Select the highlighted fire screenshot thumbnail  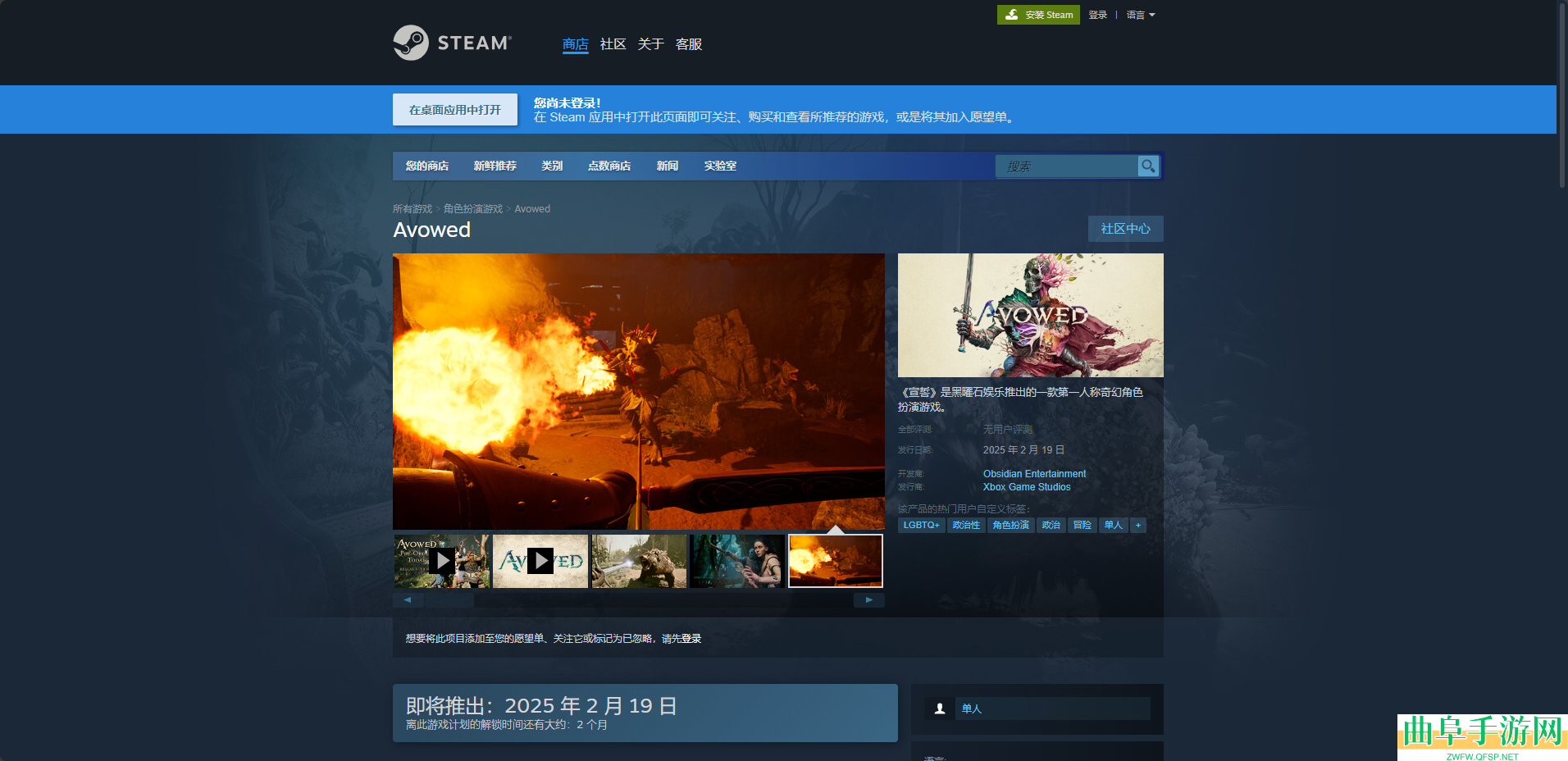coord(836,561)
